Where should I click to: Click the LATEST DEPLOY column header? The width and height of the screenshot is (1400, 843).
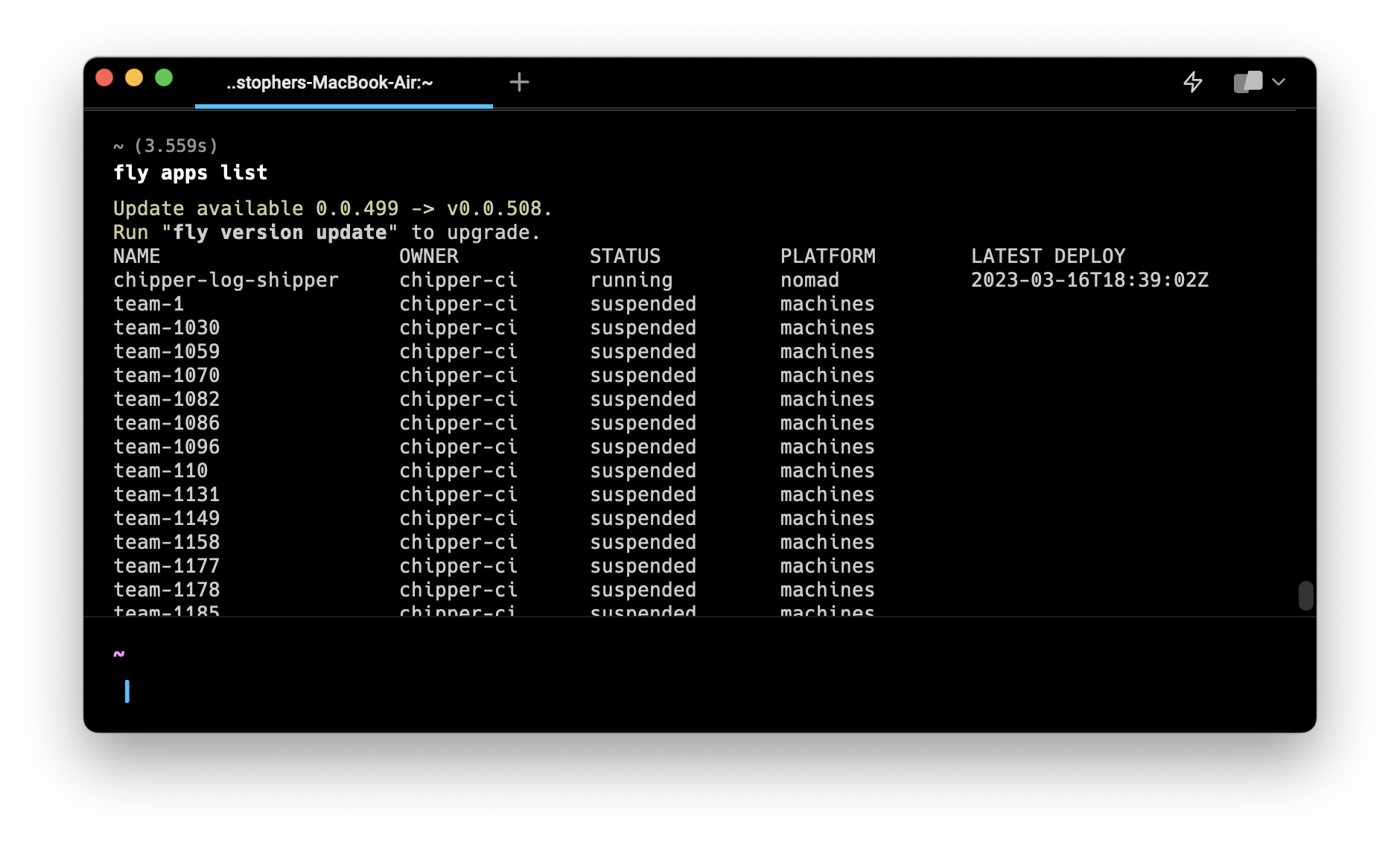click(x=1048, y=256)
